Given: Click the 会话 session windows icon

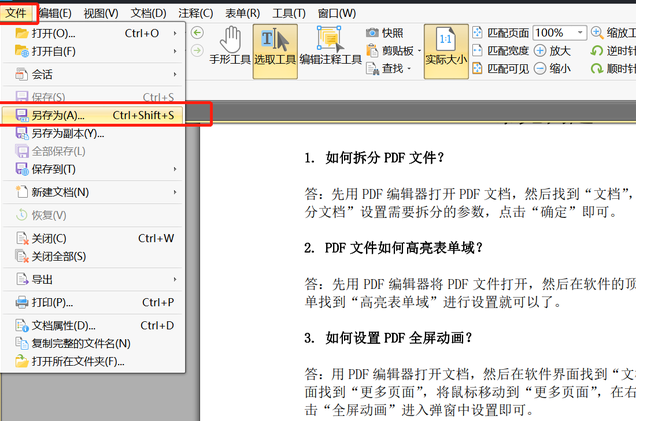Looking at the screenshot, I should tap(21, 74).
